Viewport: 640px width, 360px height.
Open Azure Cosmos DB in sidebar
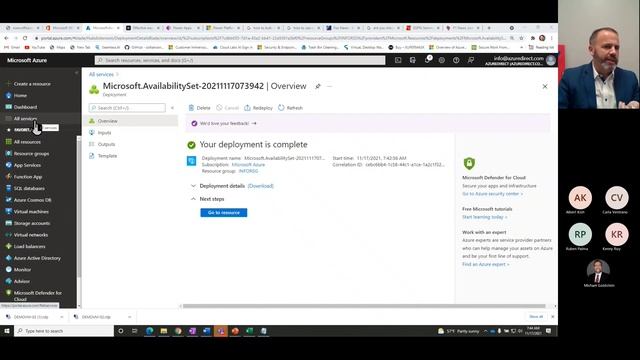(x=32, y=200)
